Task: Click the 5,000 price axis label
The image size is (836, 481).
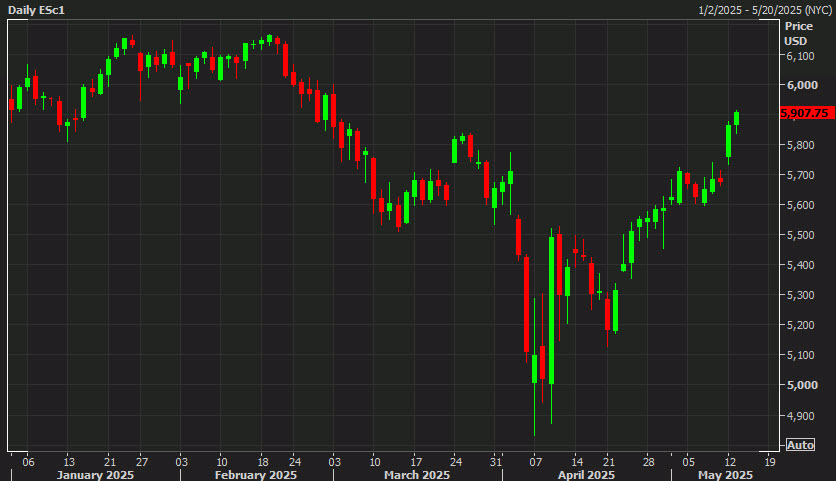Action: [x=802, y=385]
